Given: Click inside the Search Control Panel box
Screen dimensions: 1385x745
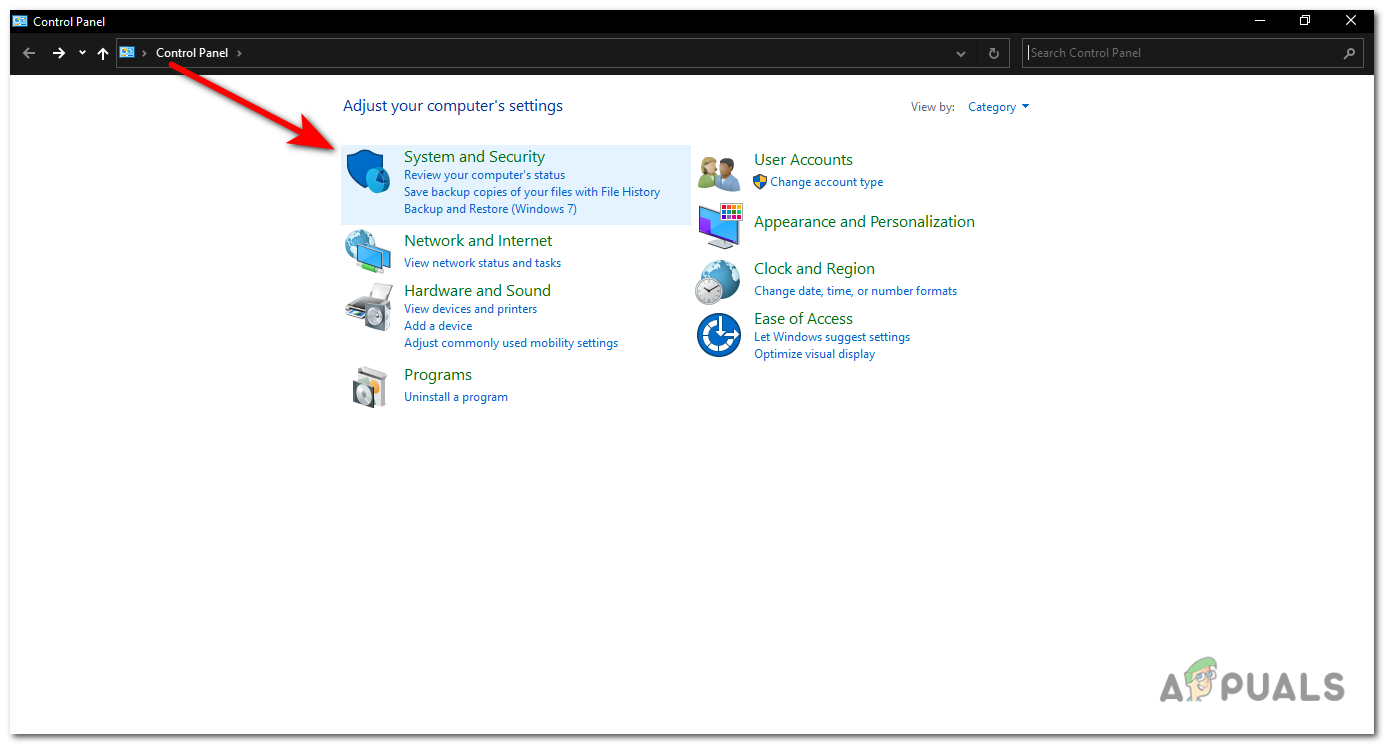Looking at the screenshot, I should point(1150,52).
